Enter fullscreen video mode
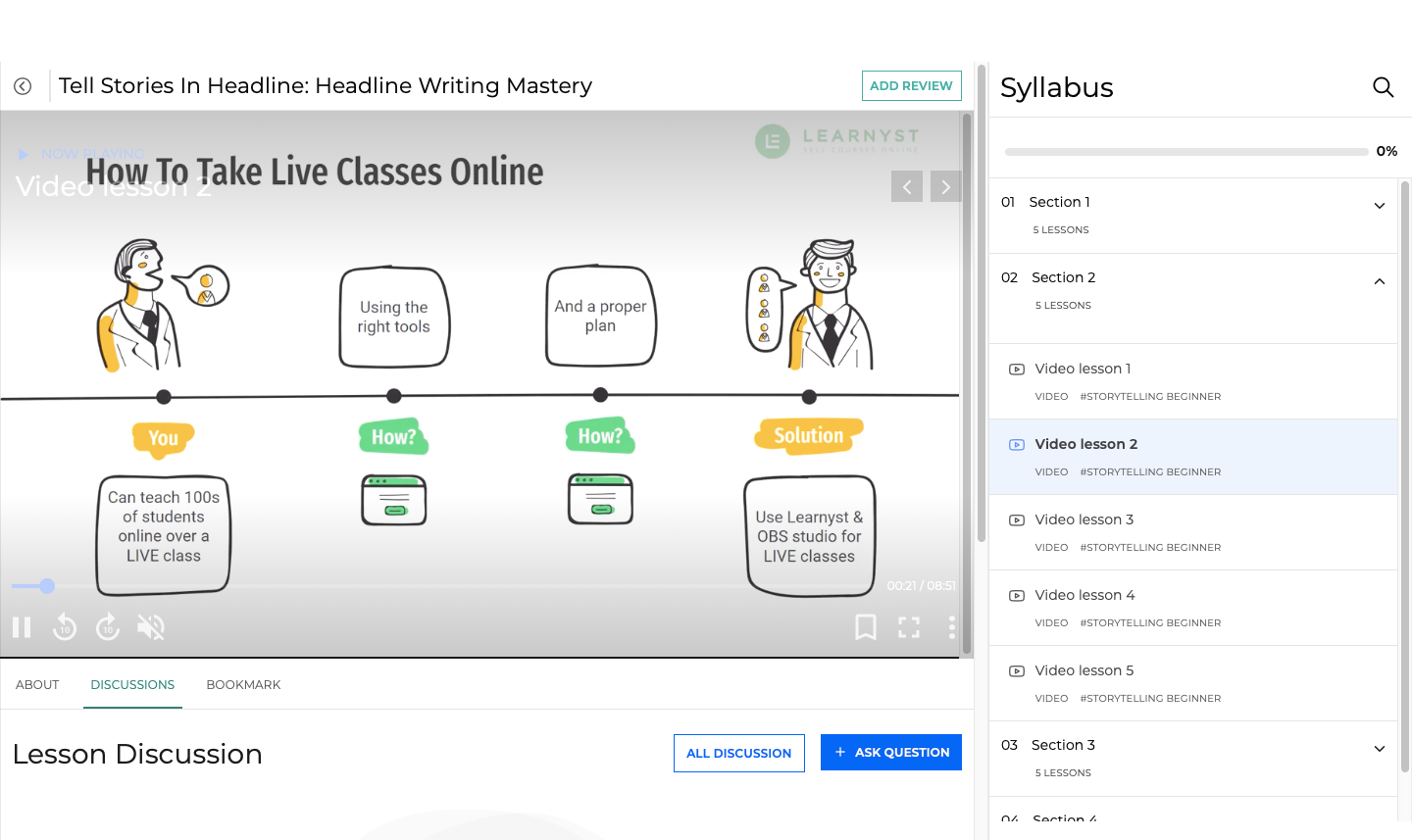The height and width of the screenshot is (840, 1412). (909, 627)
